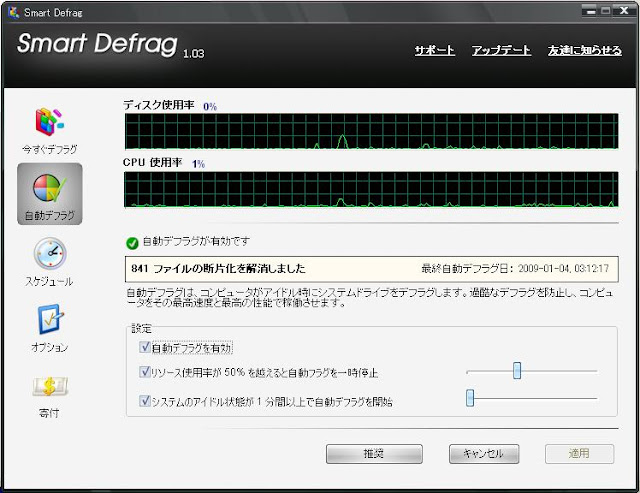The width and height of the screenshot is (640, 493).
Task: Click the 推奨 button
Action: coord(374,454)
